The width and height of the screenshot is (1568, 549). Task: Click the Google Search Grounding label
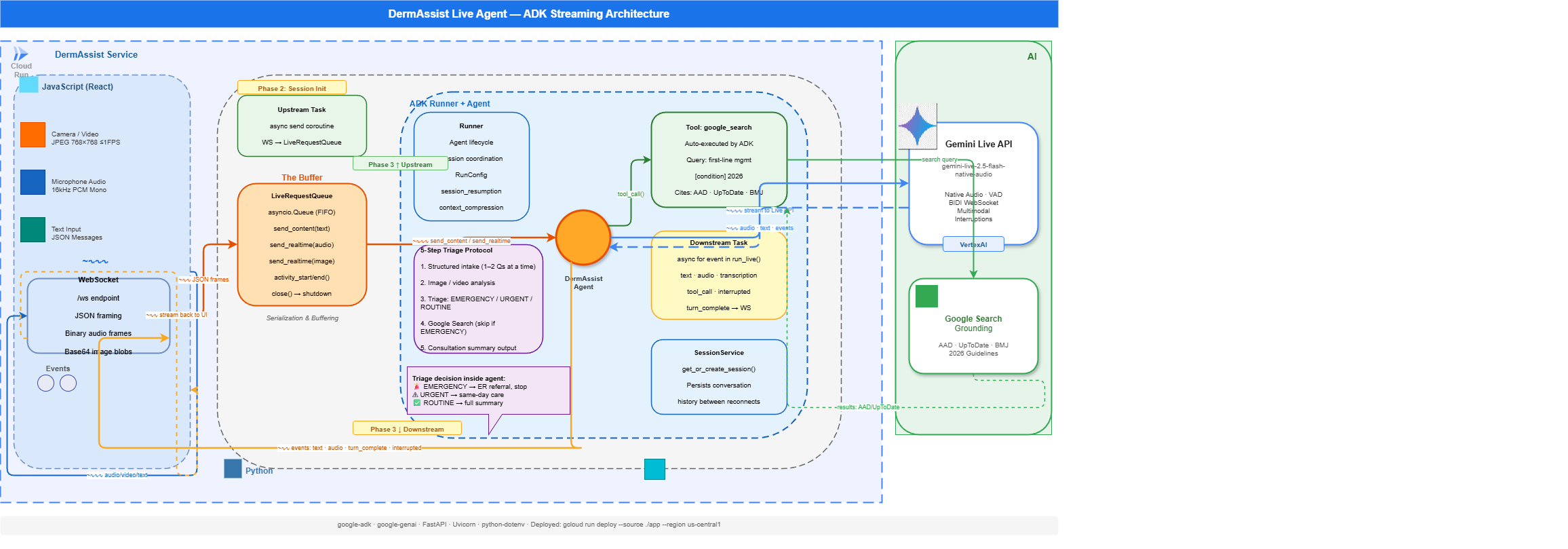[973, 324]
